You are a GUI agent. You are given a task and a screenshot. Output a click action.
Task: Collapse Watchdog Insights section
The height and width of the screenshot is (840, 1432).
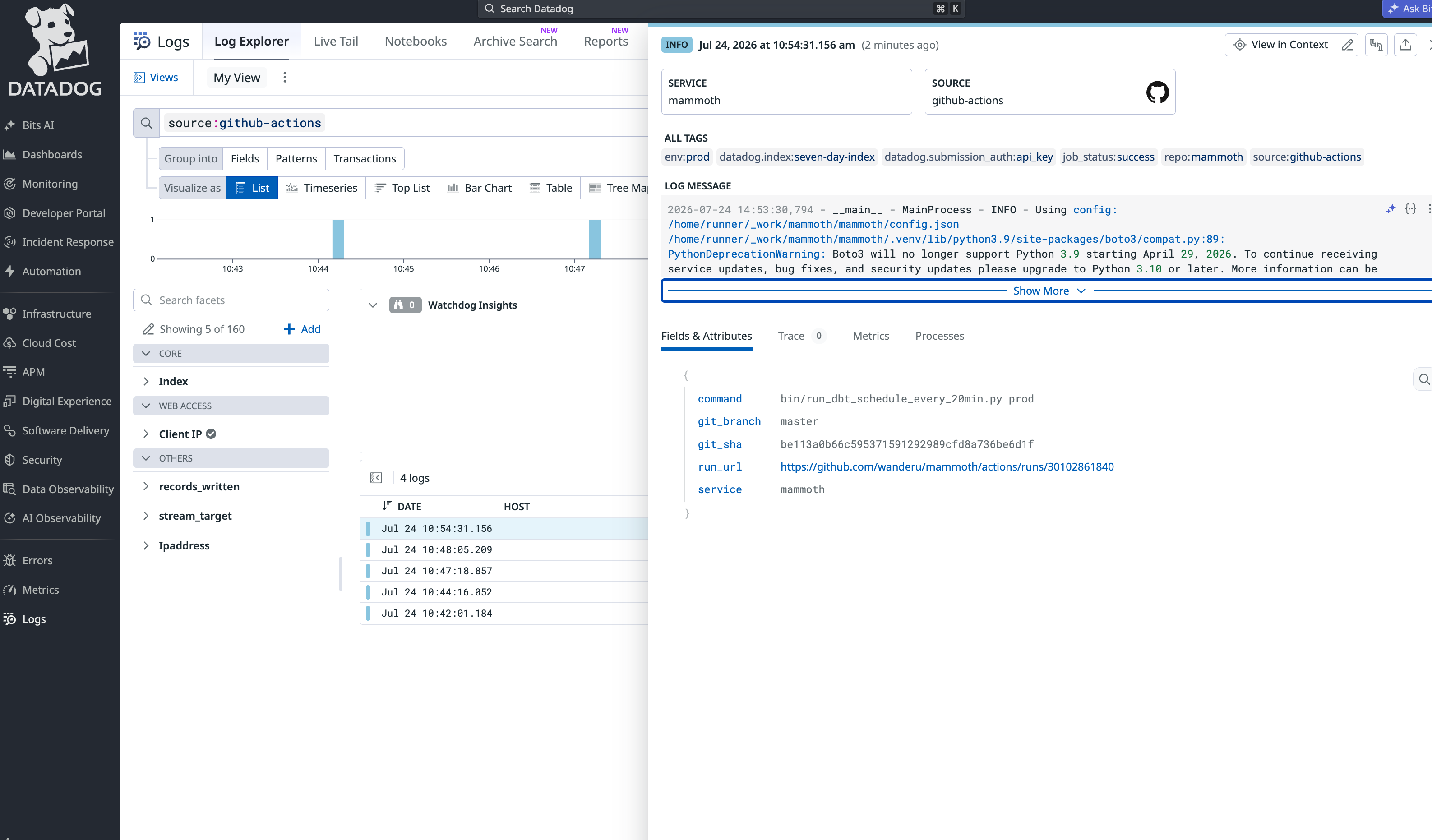coord(373,305)
